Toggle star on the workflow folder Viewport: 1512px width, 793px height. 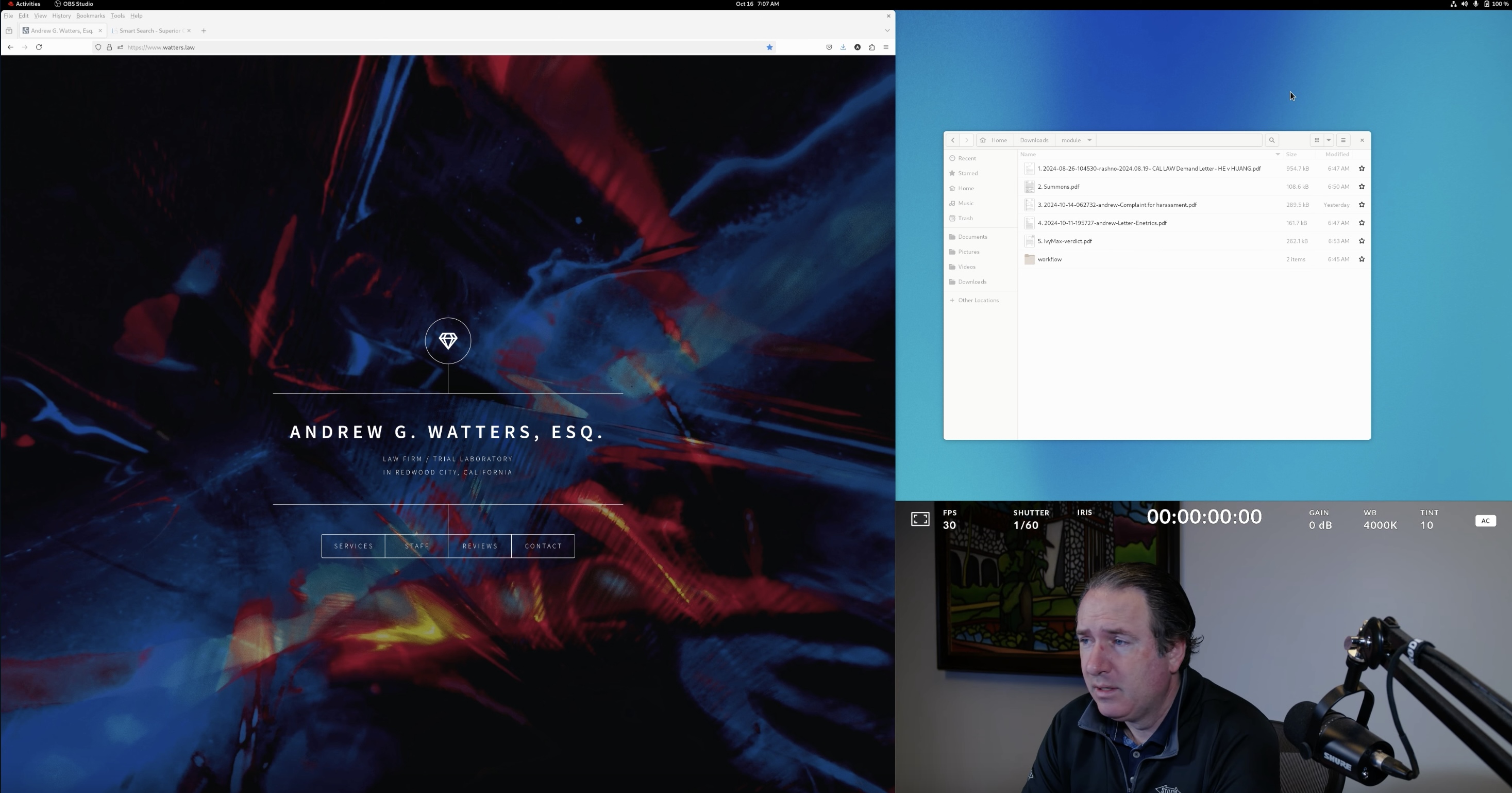pos(1362,259)
